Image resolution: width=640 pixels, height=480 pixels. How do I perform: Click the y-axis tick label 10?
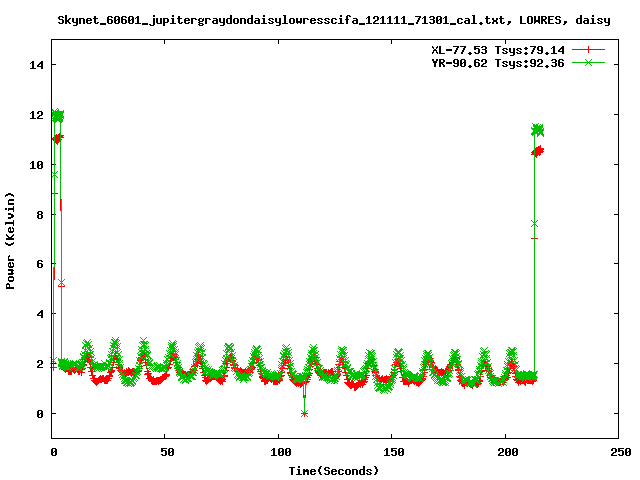36,165
